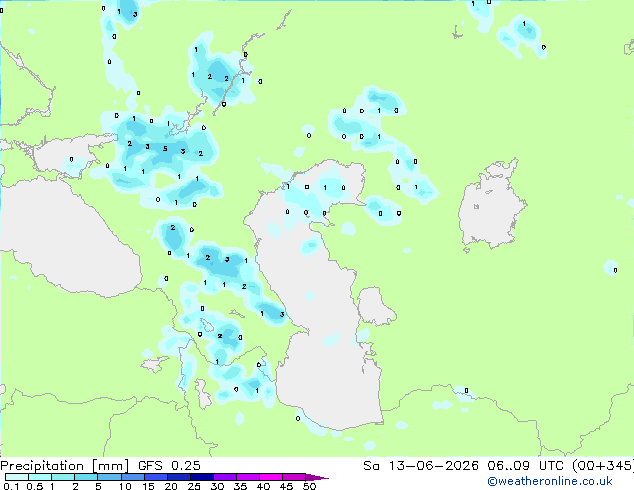
Task: Click the Sea of Azov area
Action: tap(67, 156)
